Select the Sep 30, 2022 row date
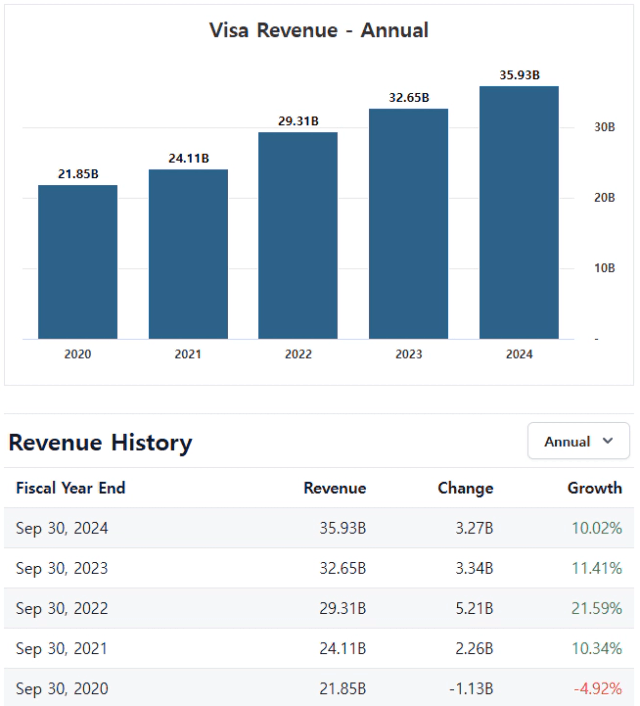640x706 pixels. (x=62, y=608)
